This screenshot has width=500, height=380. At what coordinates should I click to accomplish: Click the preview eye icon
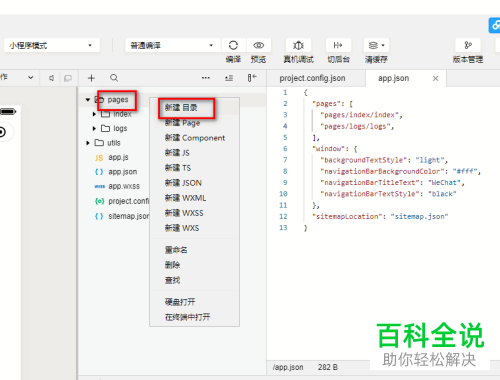tap(258, 45)
